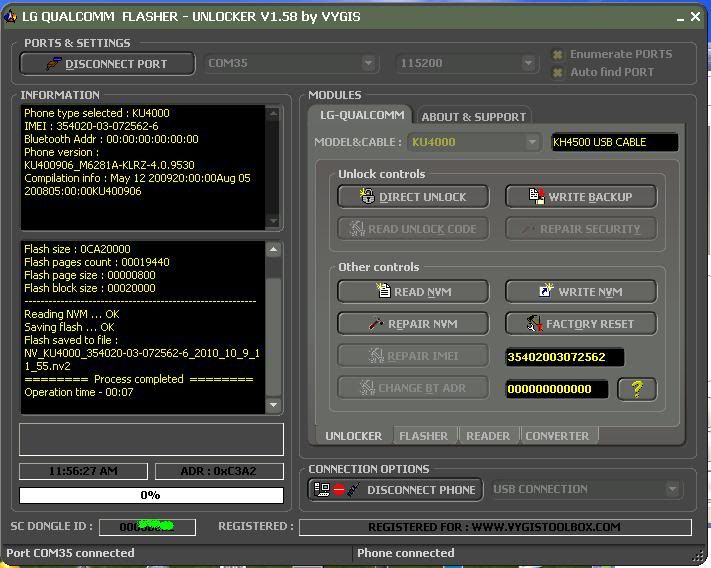Image resolution: width=711 pixels, height=568 pixels.
Task: Click the icon on Change BT ADR
Action: tap(367, 388)
